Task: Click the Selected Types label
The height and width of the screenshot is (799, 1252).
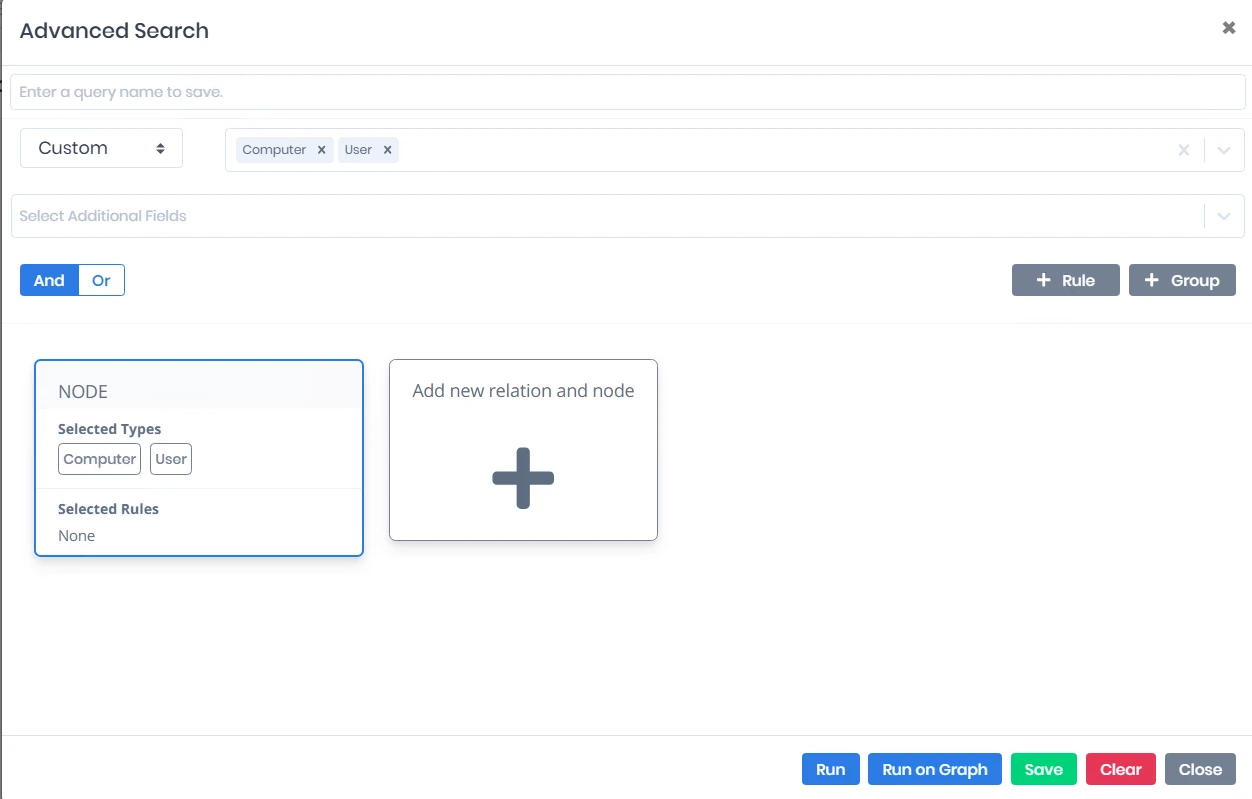Action: [109, 429]
